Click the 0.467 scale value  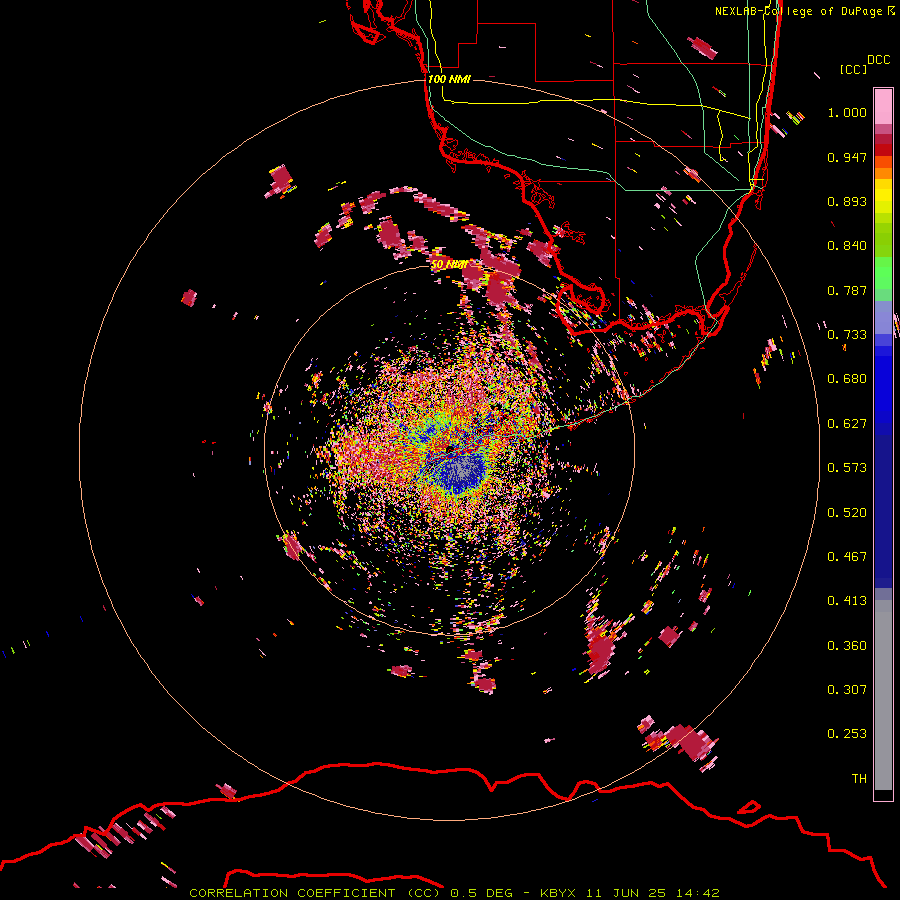(847, 557)
